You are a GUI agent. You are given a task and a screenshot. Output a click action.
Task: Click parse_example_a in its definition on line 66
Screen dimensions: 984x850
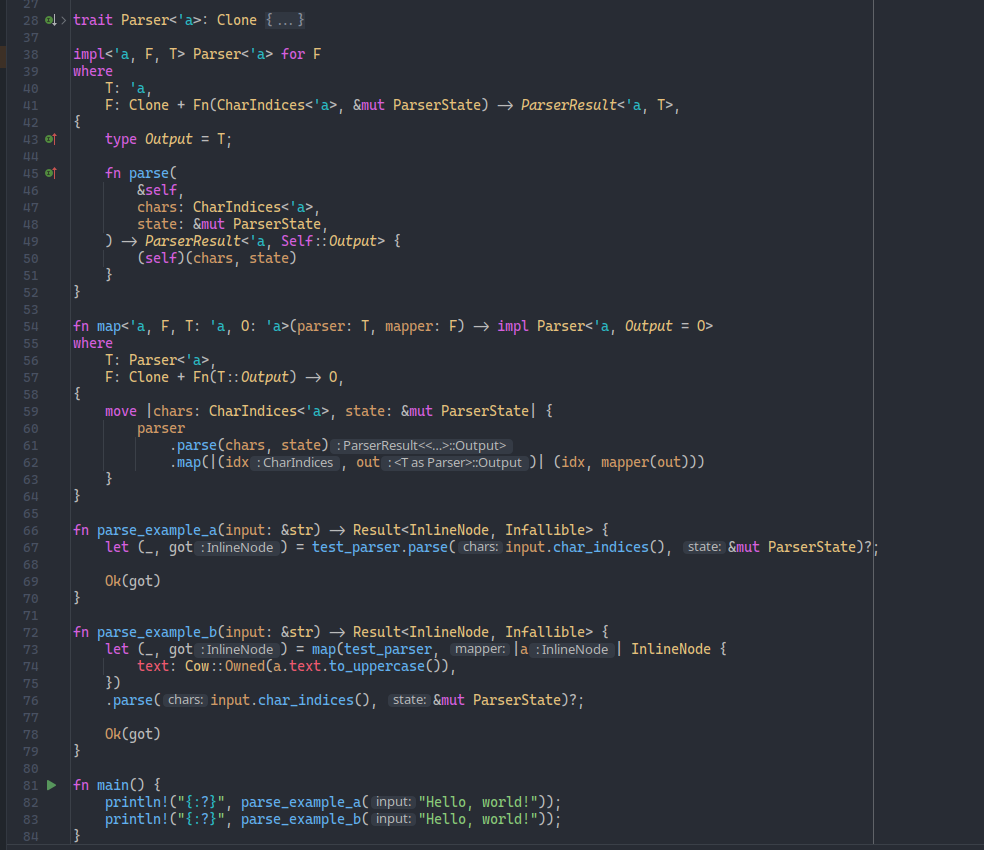[x=156, y=530]
